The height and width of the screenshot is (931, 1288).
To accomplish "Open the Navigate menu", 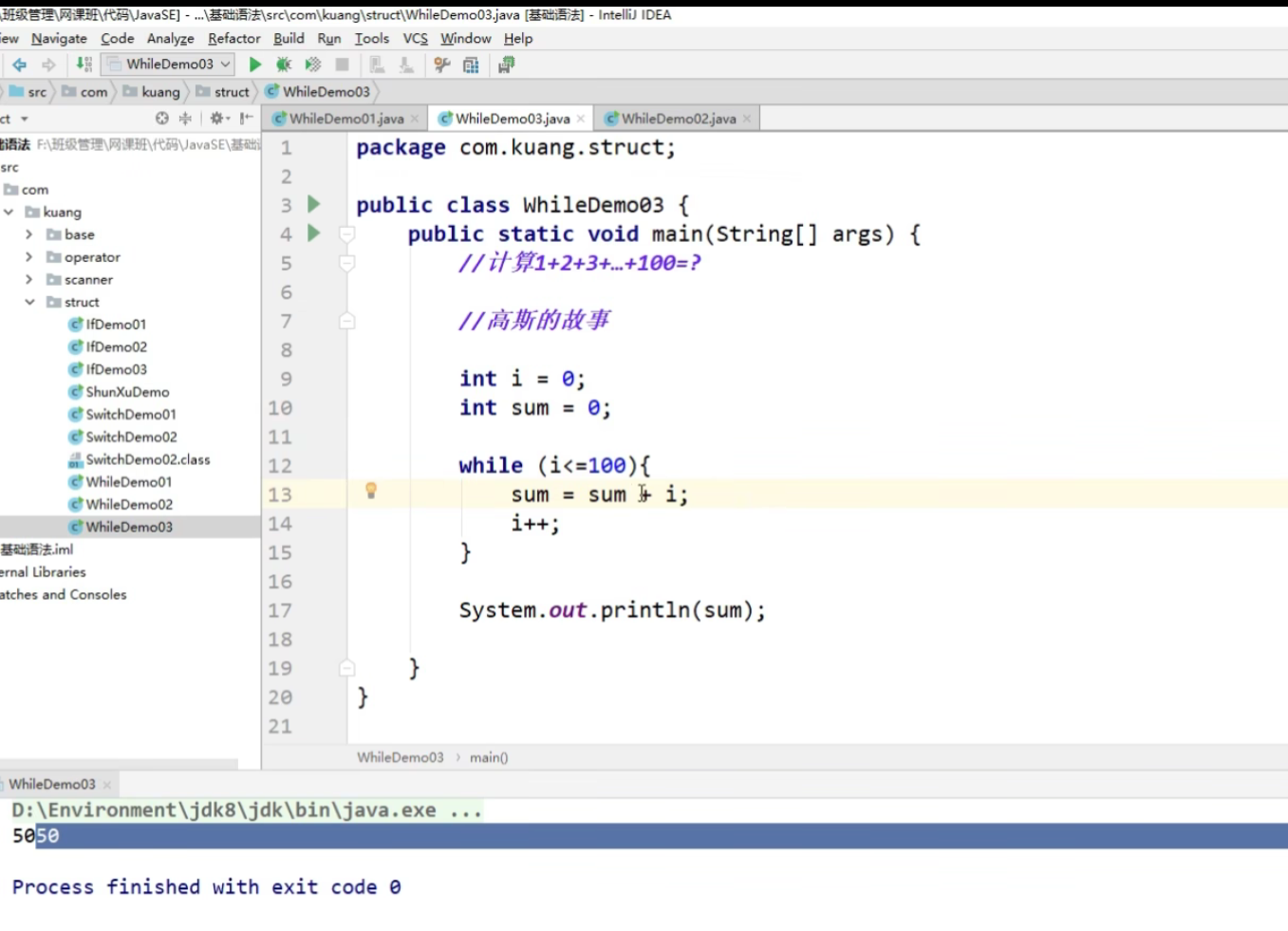I will click(59, 39).
